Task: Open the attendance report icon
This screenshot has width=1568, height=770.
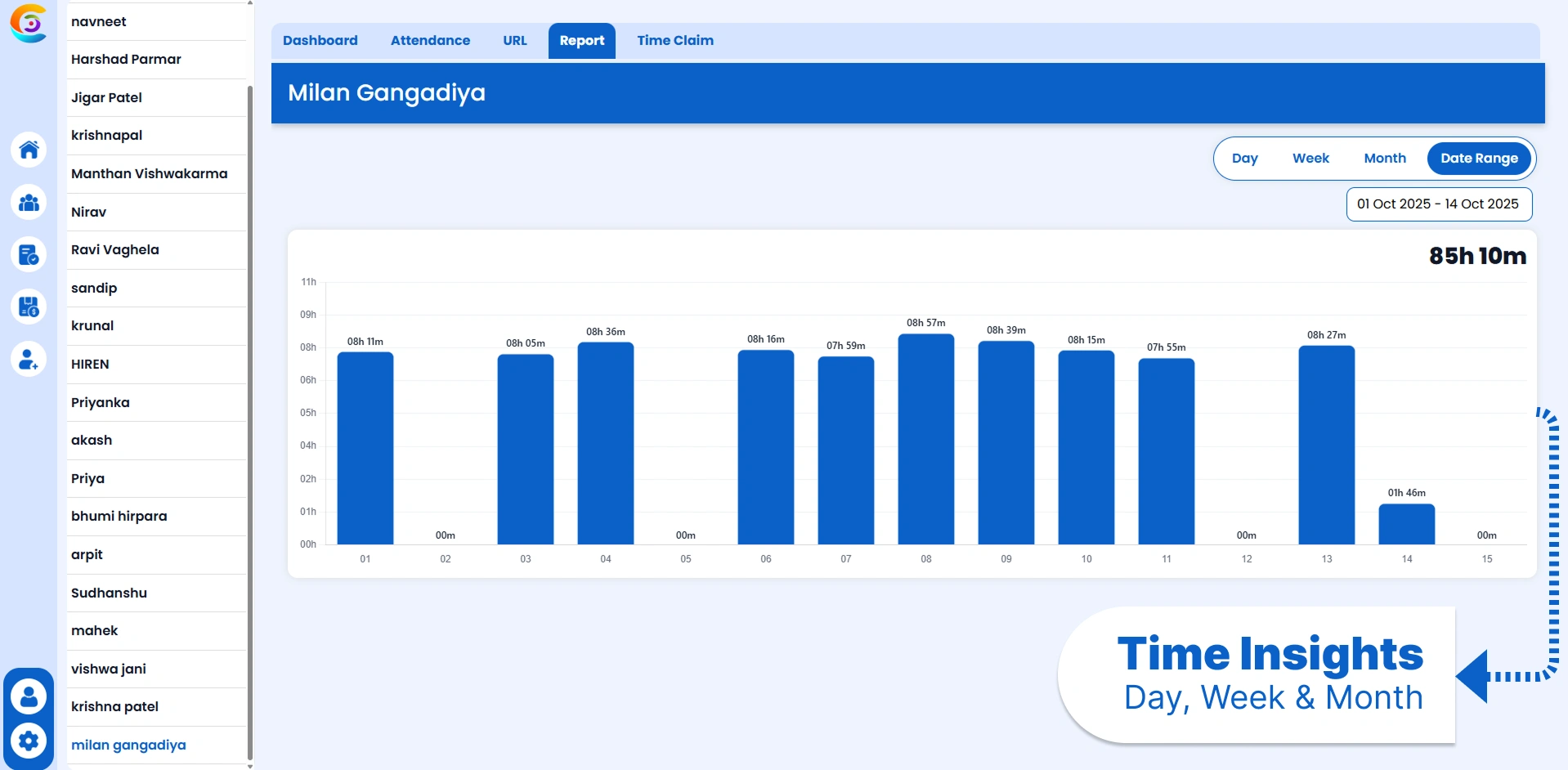Action: [x=29, y=254]
